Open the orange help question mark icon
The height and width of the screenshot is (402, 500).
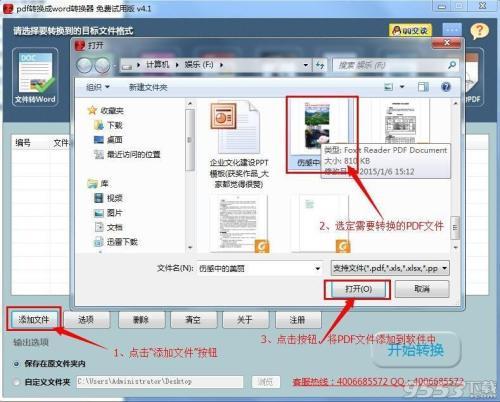(479, 31)
